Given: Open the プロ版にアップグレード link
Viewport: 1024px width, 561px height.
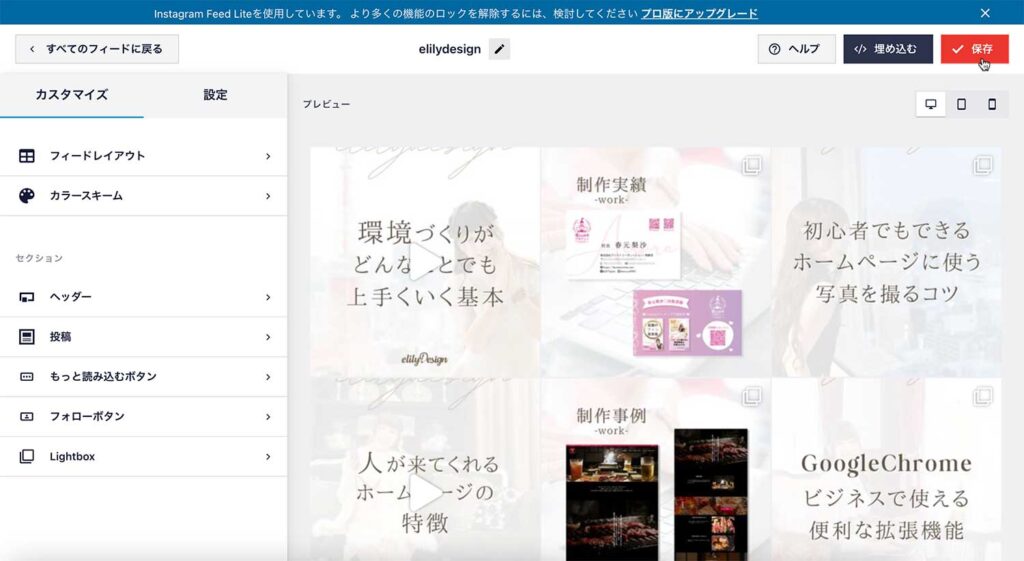Looking at the screenshot, I should [x=698, y=13].
